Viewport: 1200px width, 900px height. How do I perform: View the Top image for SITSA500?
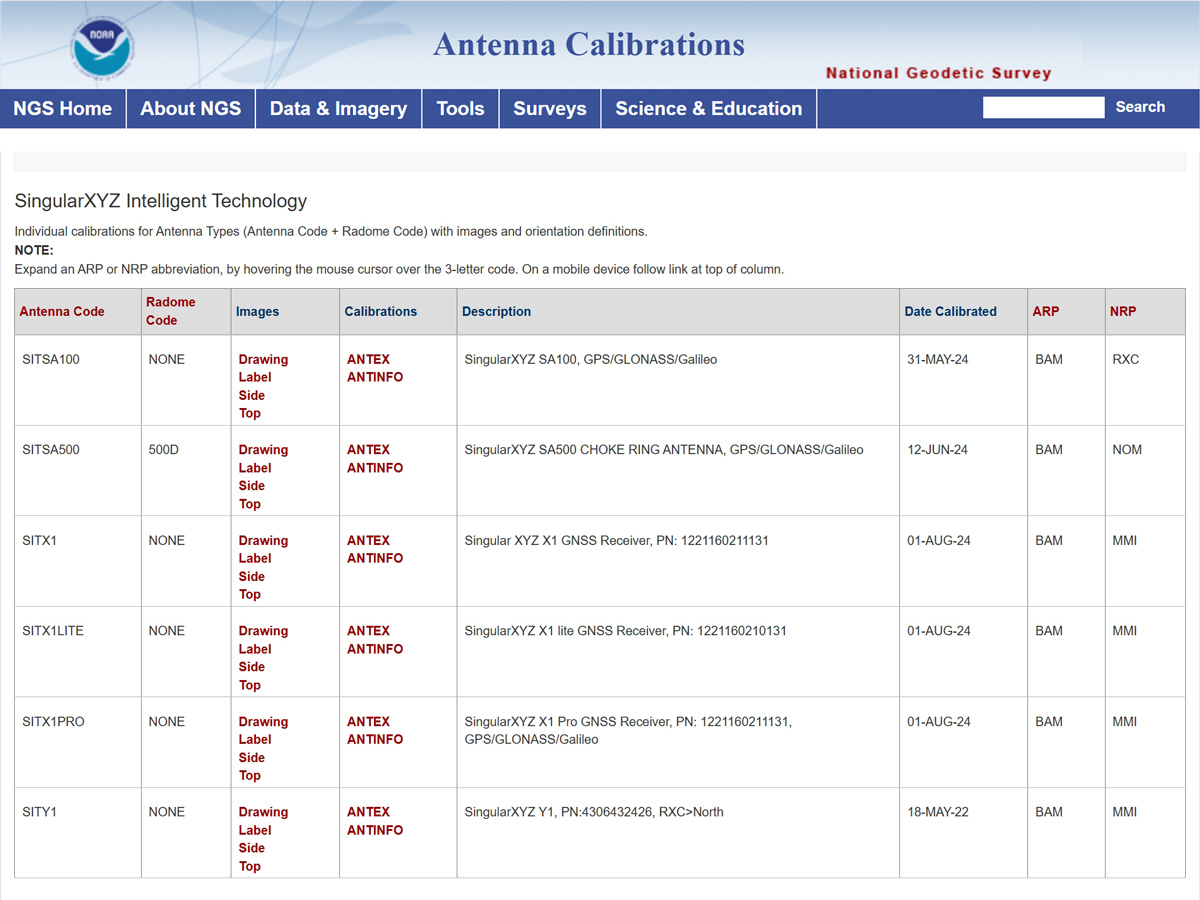click(249, 504)
